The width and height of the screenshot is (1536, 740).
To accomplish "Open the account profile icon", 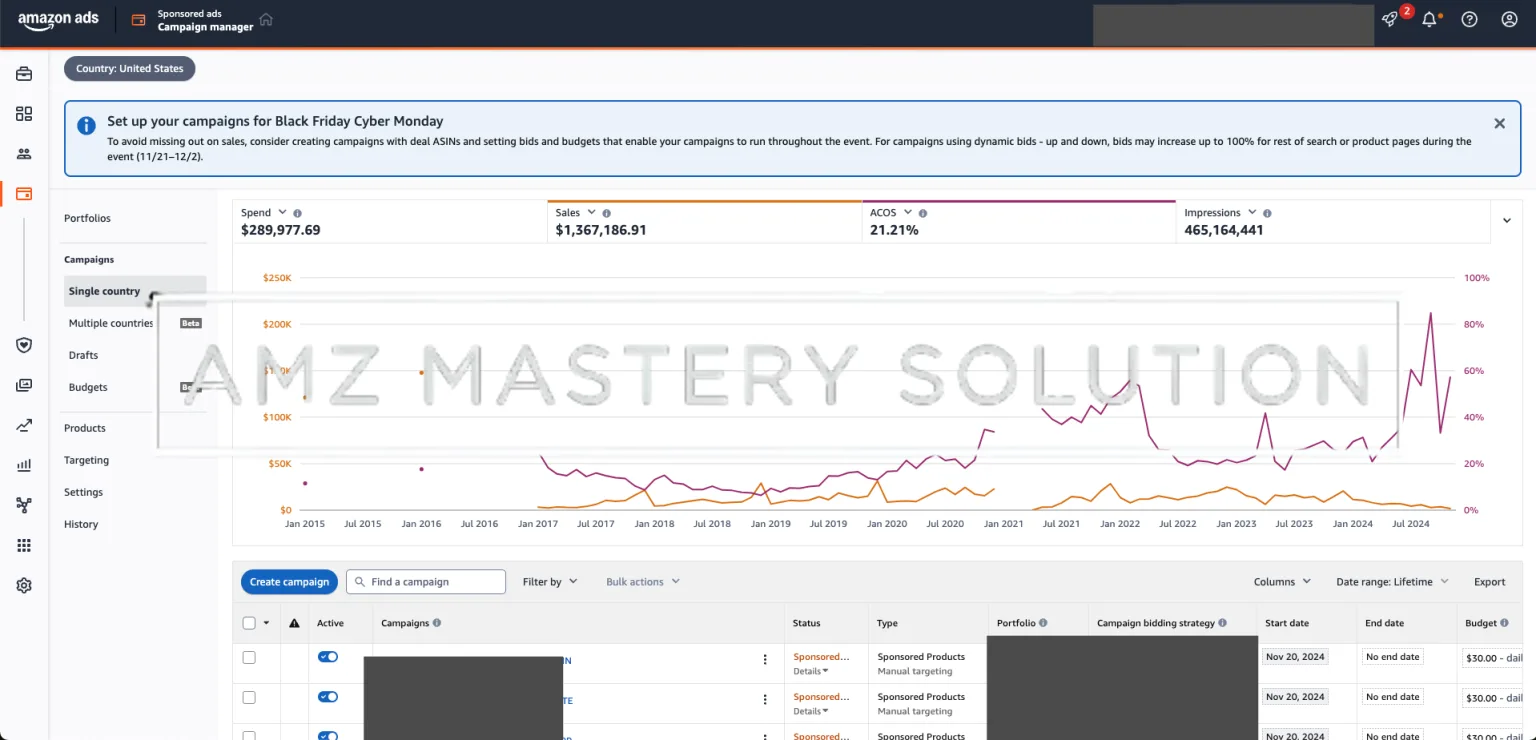I will pos(1509,19).
